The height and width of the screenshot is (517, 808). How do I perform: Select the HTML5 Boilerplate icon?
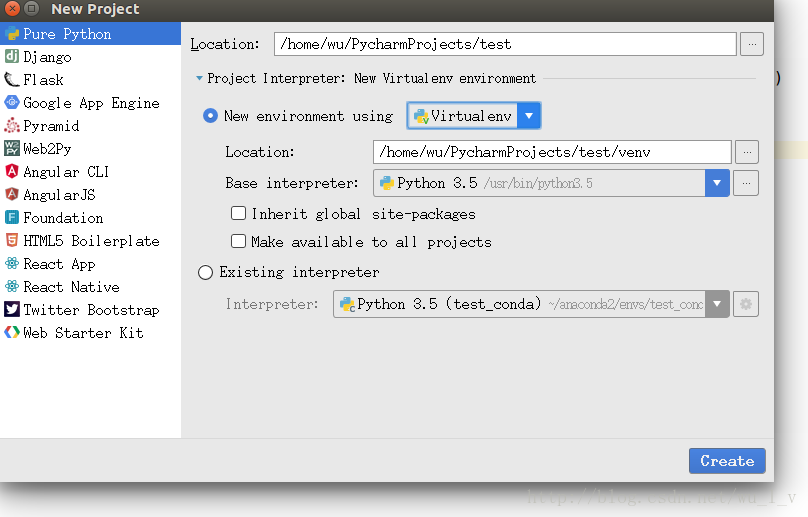[x=12, y=241]
